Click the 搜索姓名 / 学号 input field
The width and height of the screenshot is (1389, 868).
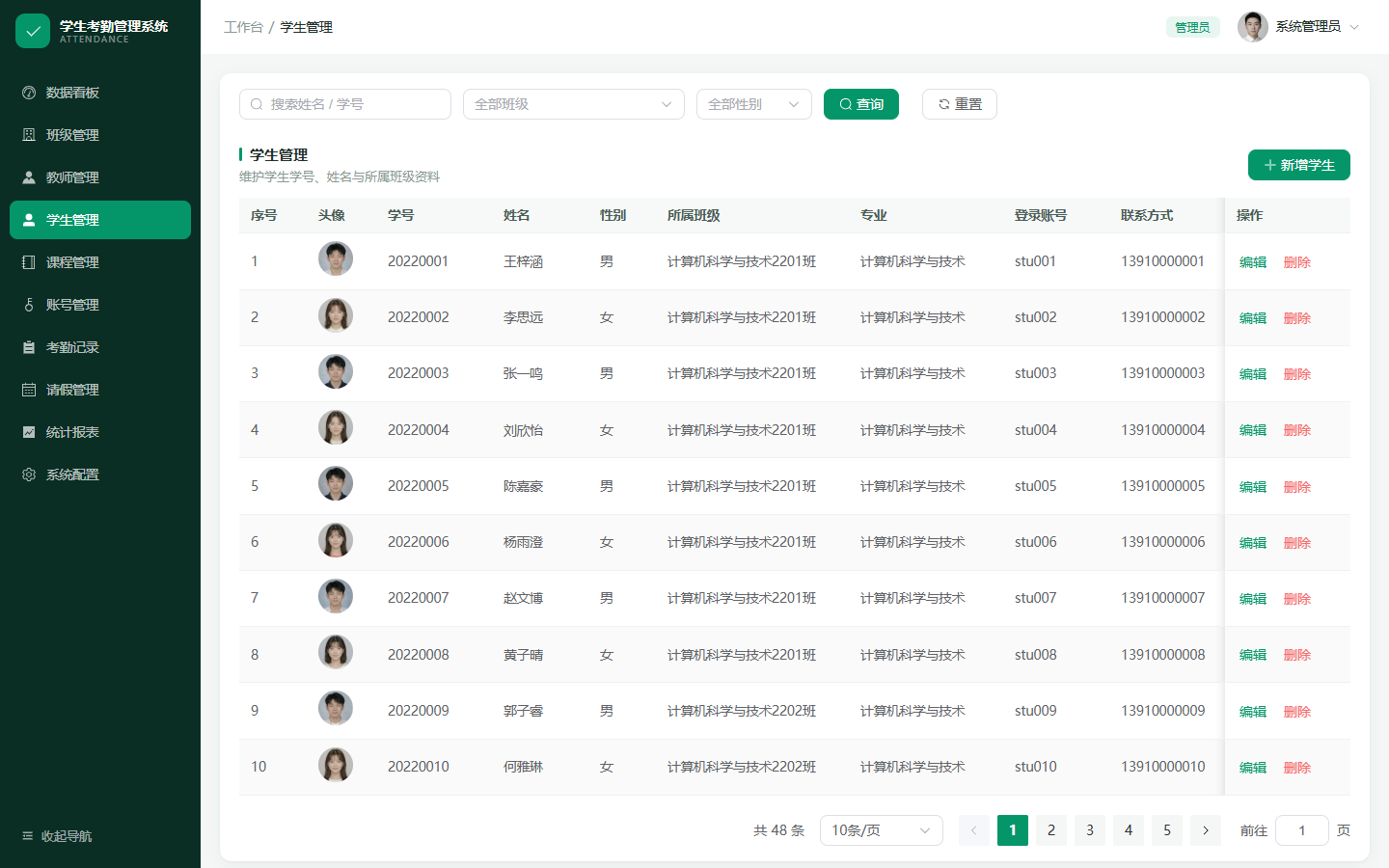[x=345, y=104]
